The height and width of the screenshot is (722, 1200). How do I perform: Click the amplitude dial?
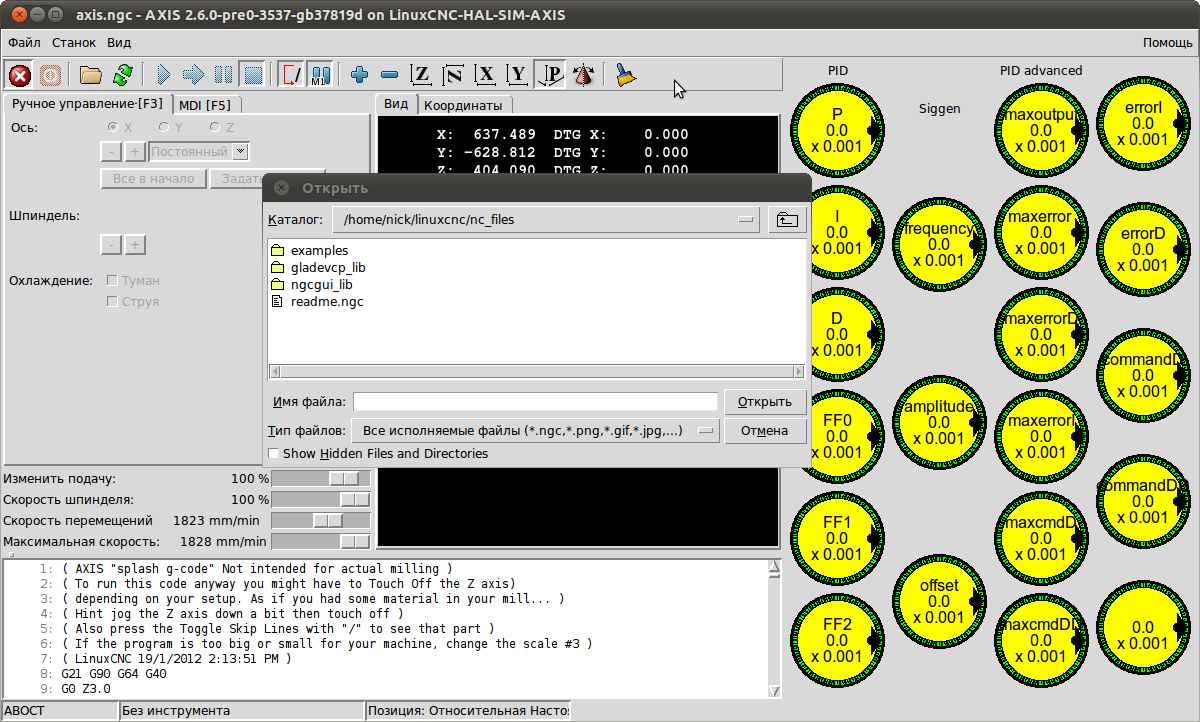coord(938,424)
